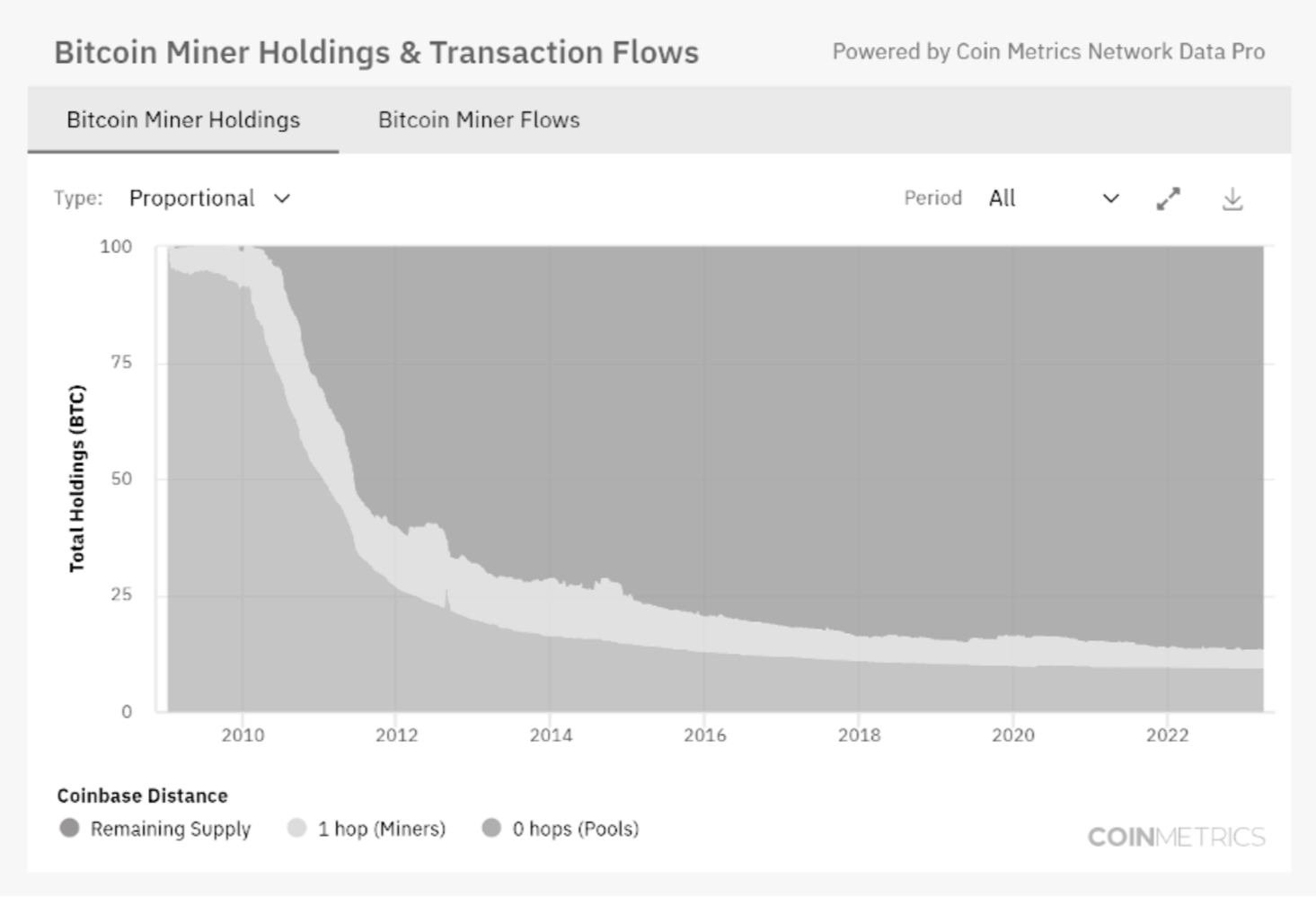
Task: Click the 2022 label on the x-axis
Action: [x=1167, y=735]
